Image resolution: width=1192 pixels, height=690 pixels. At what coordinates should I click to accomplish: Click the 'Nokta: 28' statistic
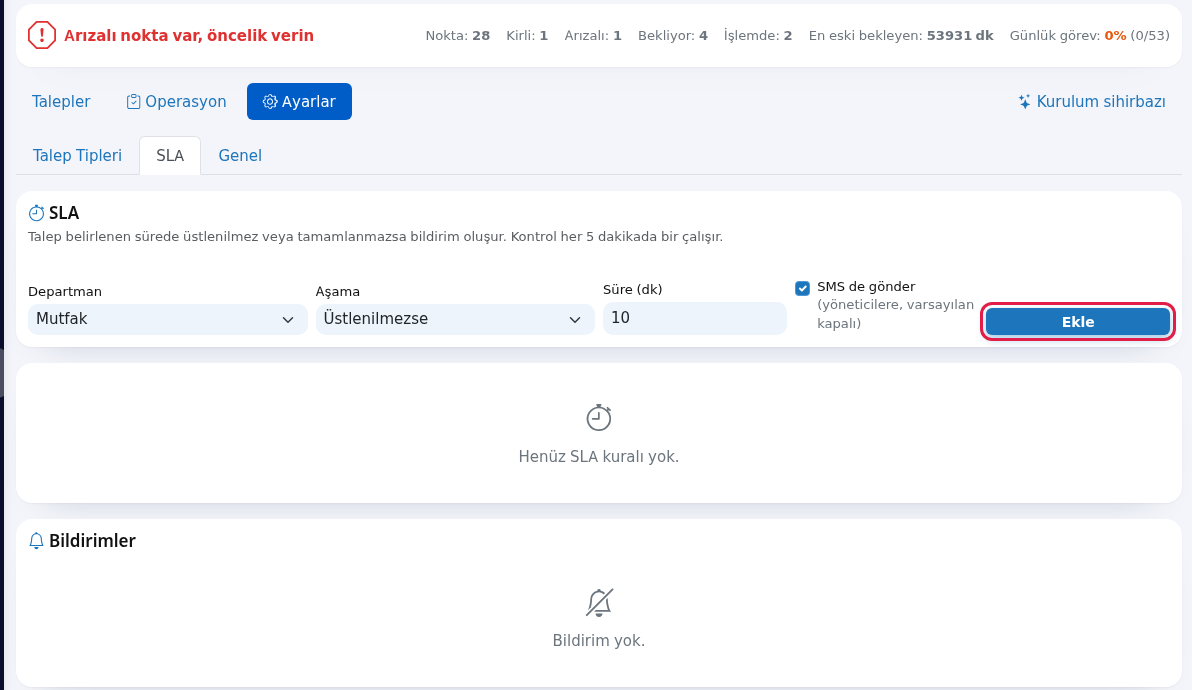pyautogui.click(x=458, y=36)
